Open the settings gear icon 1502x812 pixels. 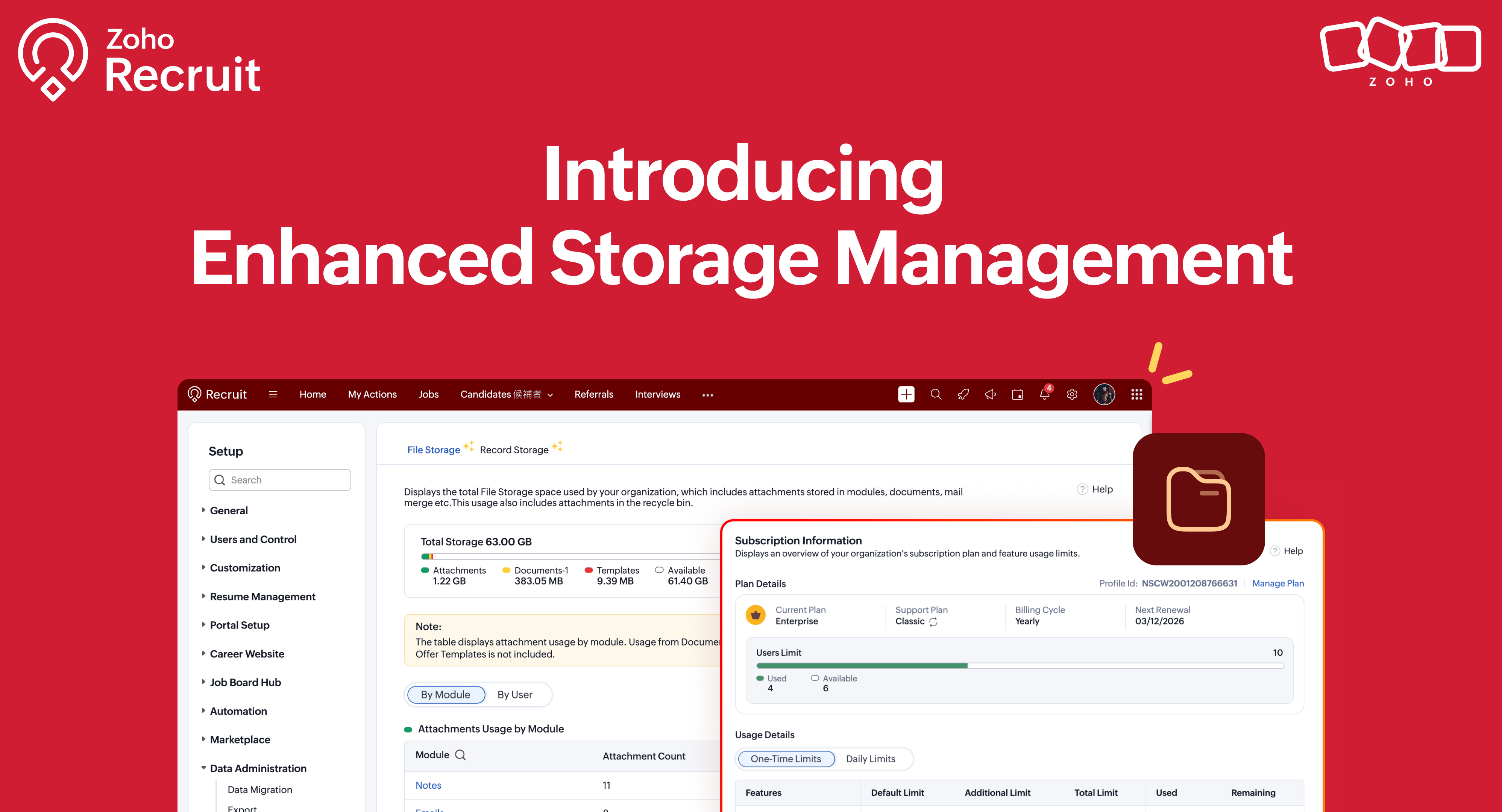1072,395
